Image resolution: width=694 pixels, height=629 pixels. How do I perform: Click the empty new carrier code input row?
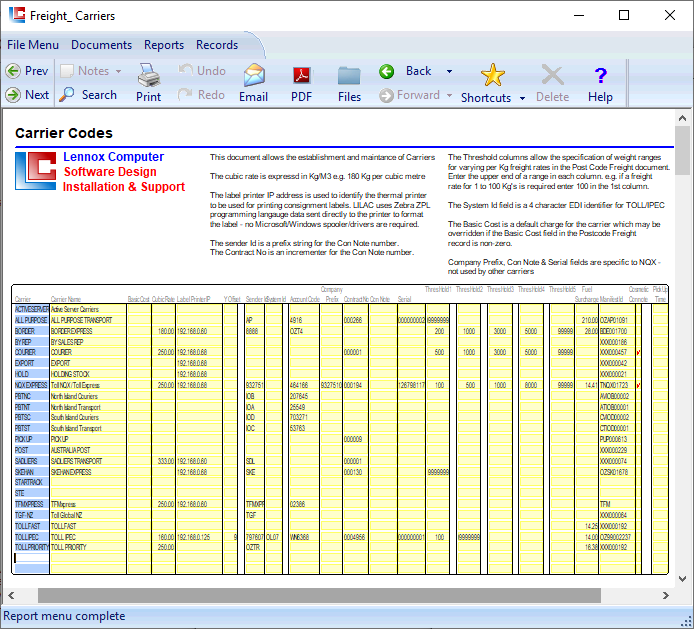coord(31,558)
